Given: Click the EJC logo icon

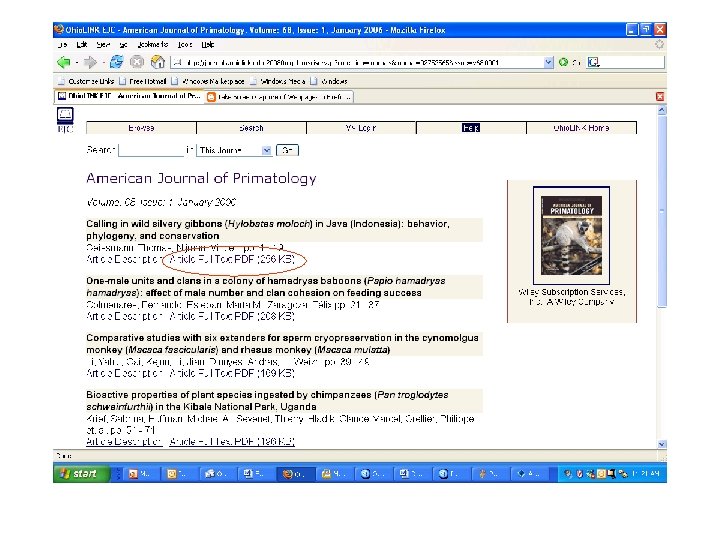Looking at the screenshot, I should [65, 120].
